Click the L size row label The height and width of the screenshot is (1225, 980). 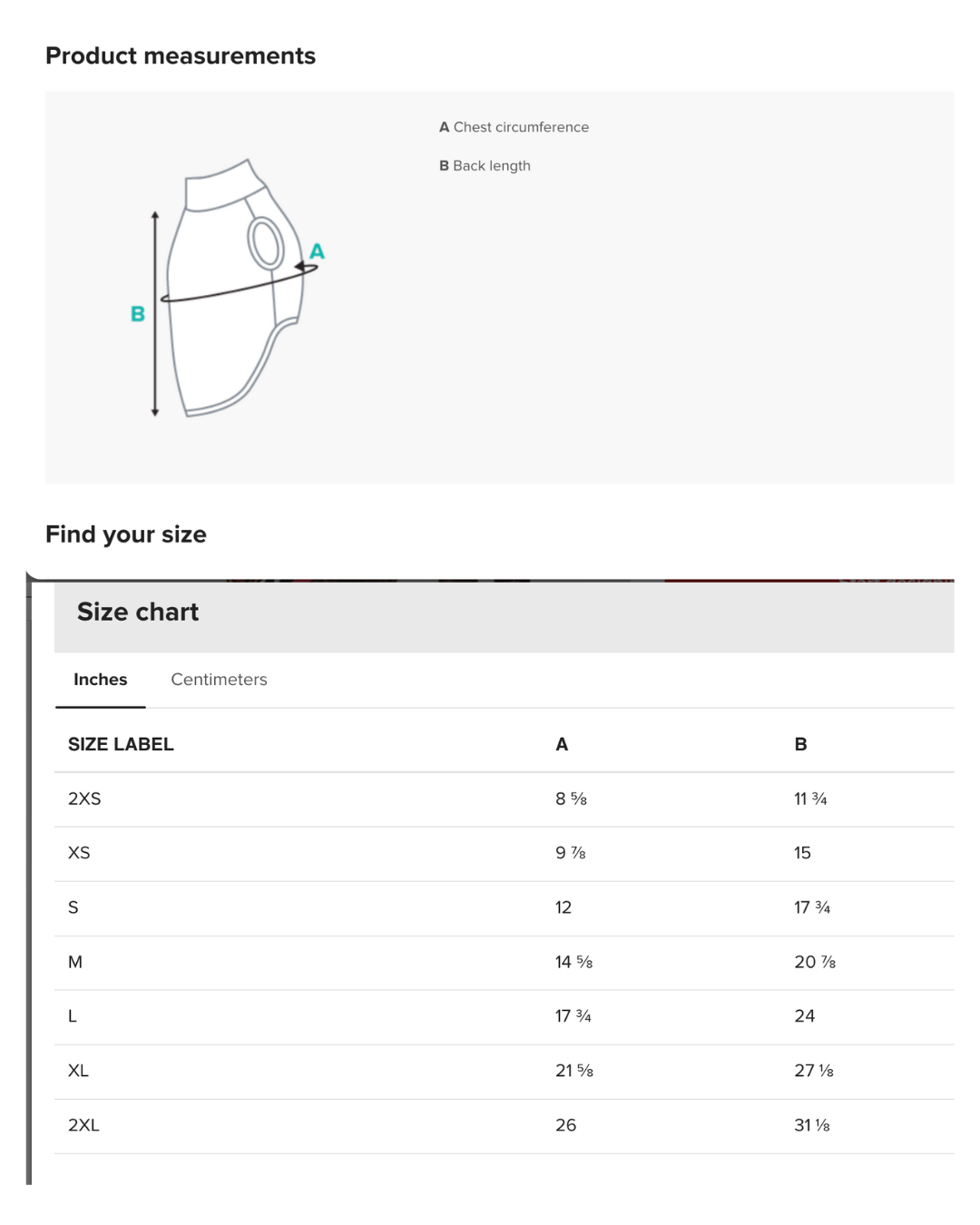[73, 1016]
